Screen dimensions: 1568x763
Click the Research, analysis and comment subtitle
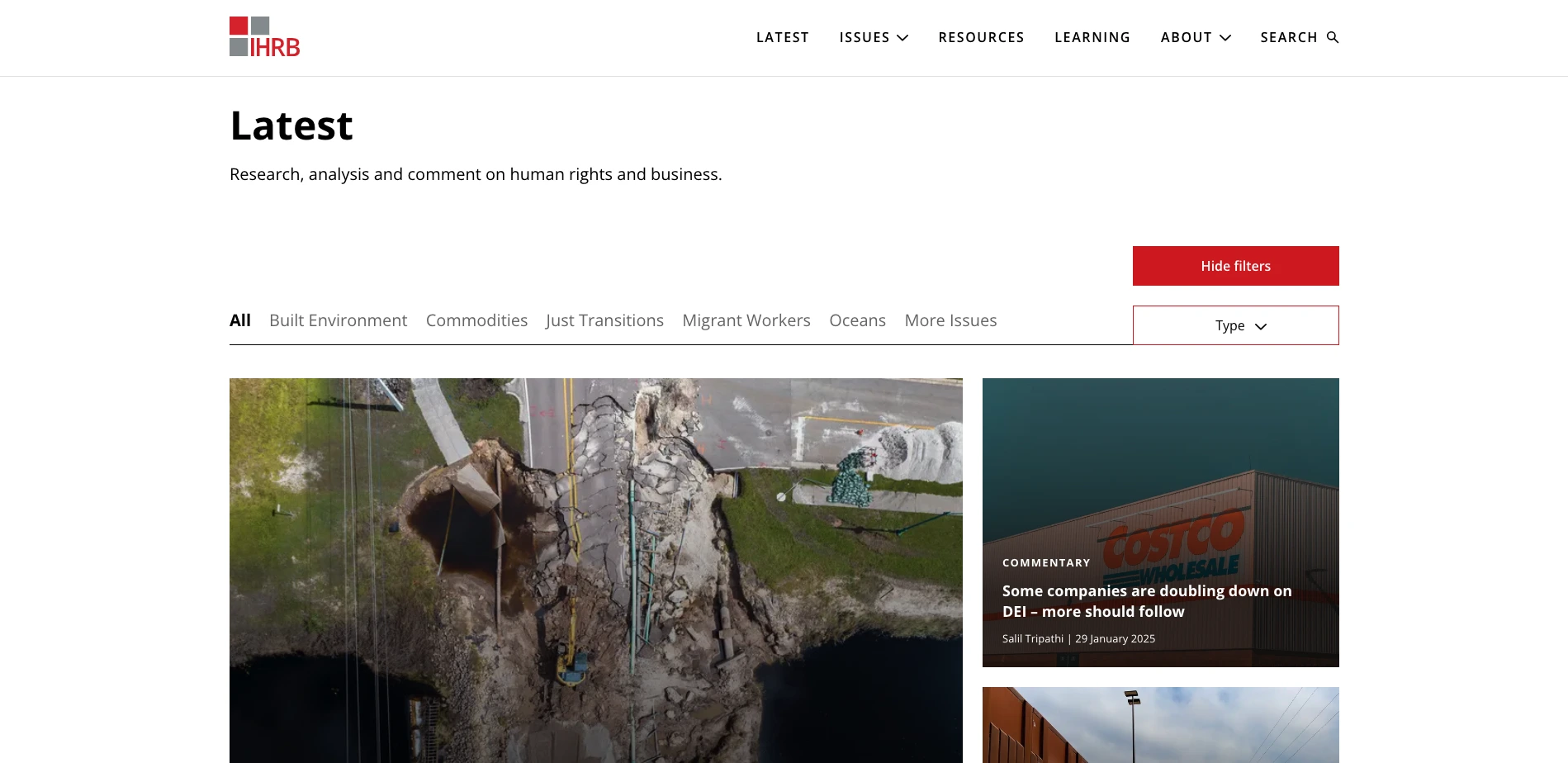pos(476,174)
